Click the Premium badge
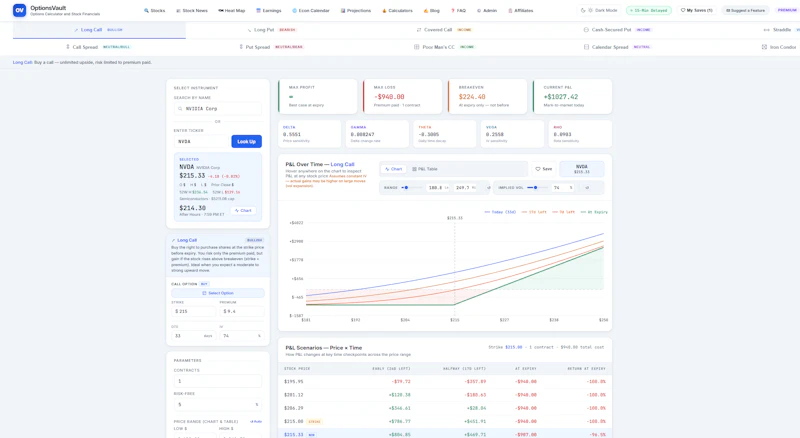Viewport: 800px width, 438px height. pyautogui.click(x=787, y=10)
